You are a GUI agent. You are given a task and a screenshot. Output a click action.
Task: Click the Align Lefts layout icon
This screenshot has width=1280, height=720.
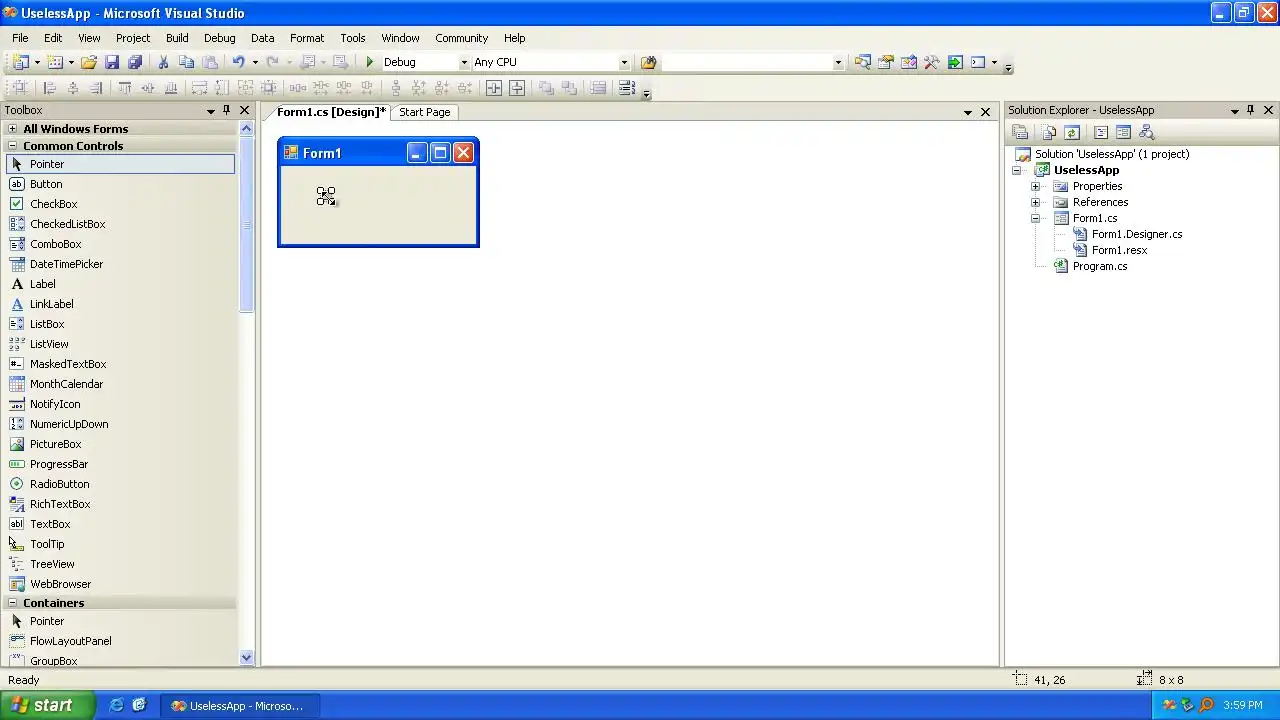(x=48, y=88)
